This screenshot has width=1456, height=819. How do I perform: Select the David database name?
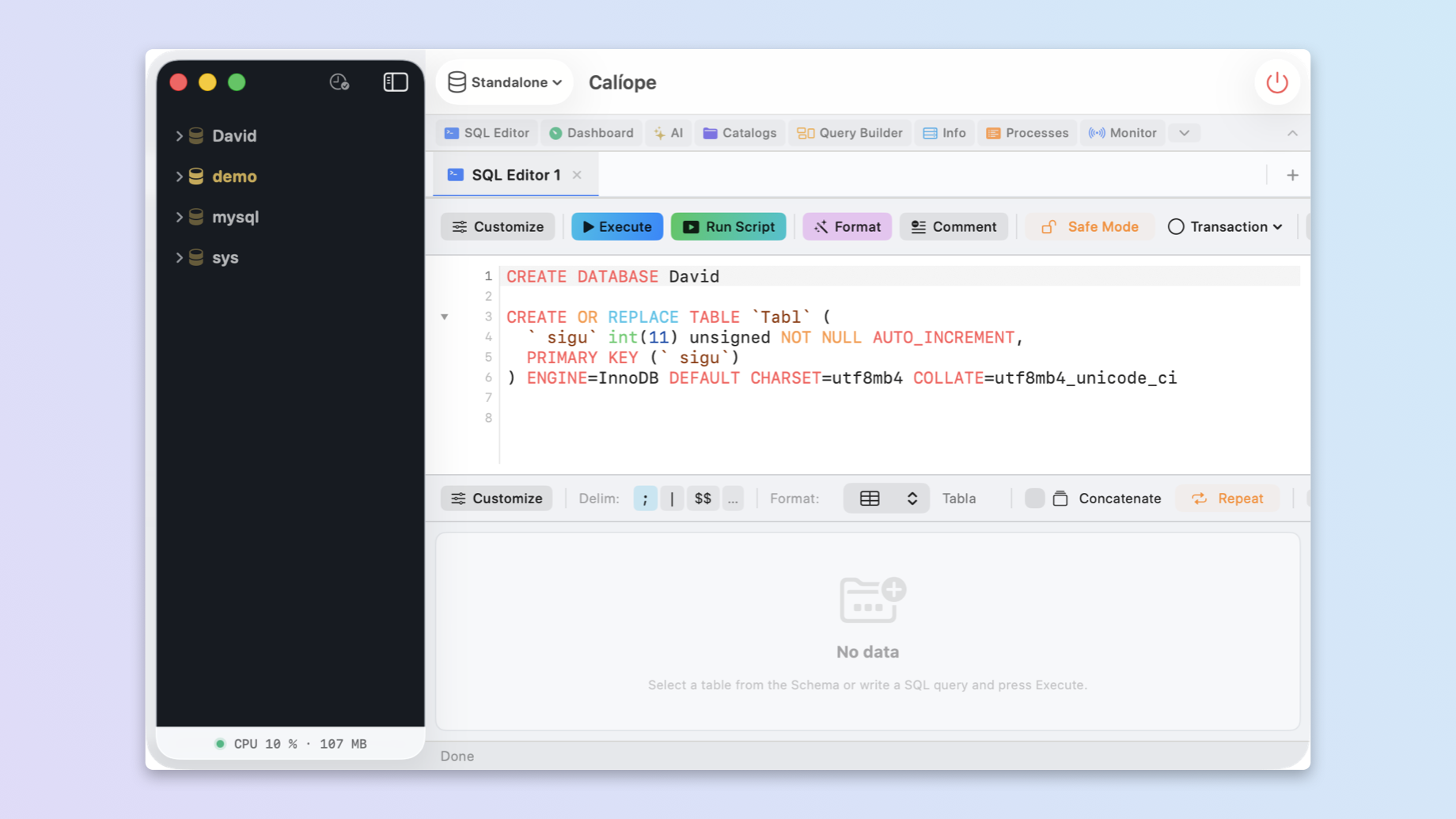pyautogui.click(x=234, y=135)
